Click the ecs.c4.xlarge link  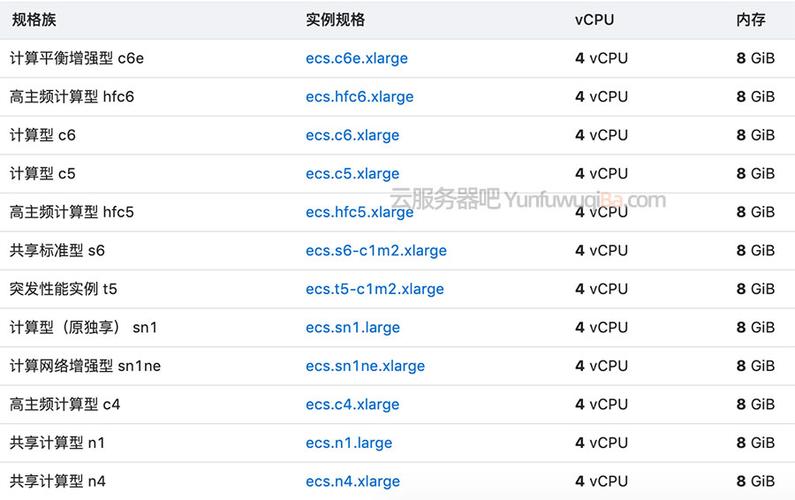[352, 405]
